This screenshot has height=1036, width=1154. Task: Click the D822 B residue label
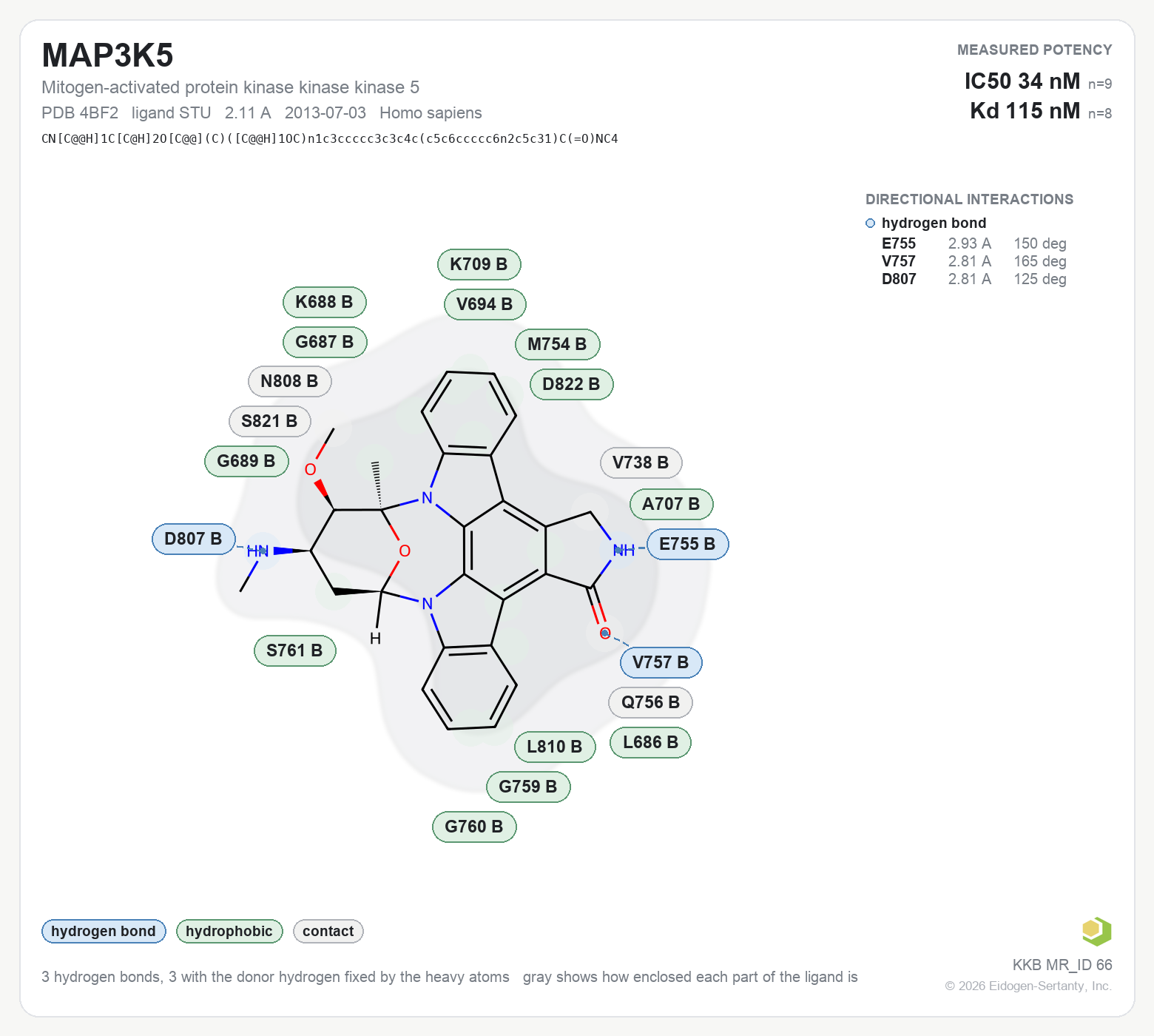tap(571, 384)
